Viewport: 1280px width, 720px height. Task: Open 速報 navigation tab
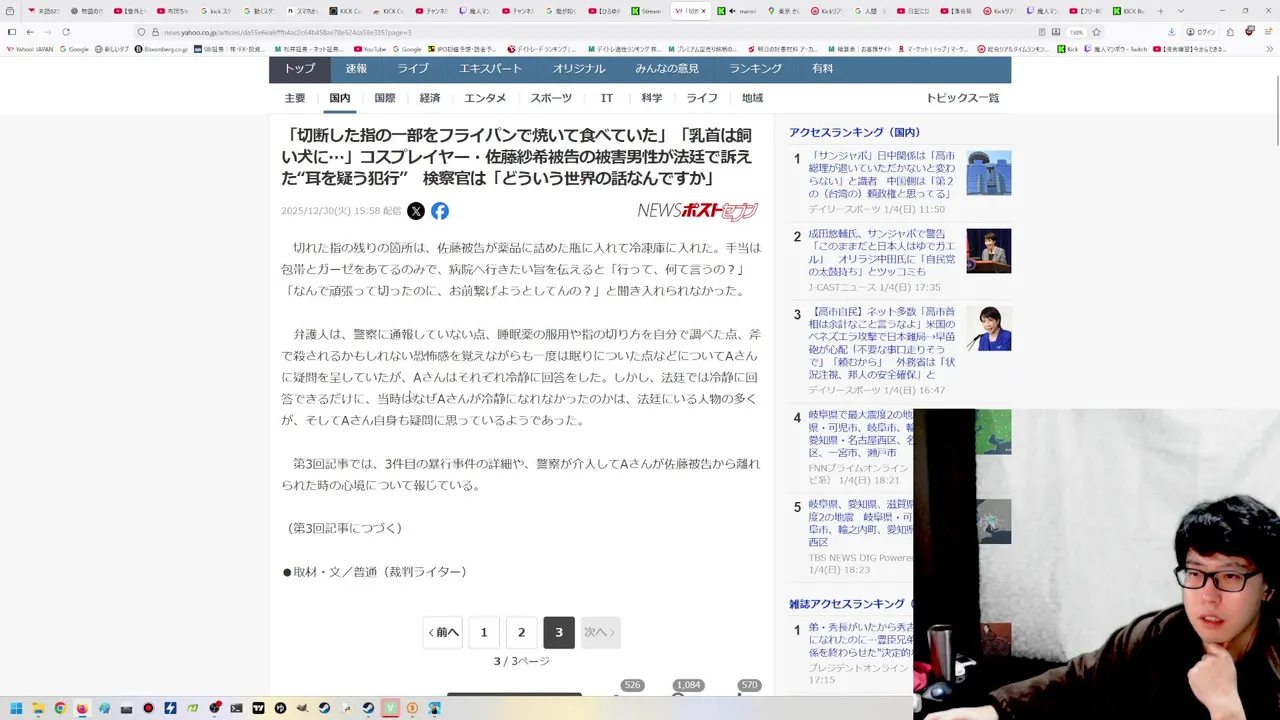(x=356, y=69)
